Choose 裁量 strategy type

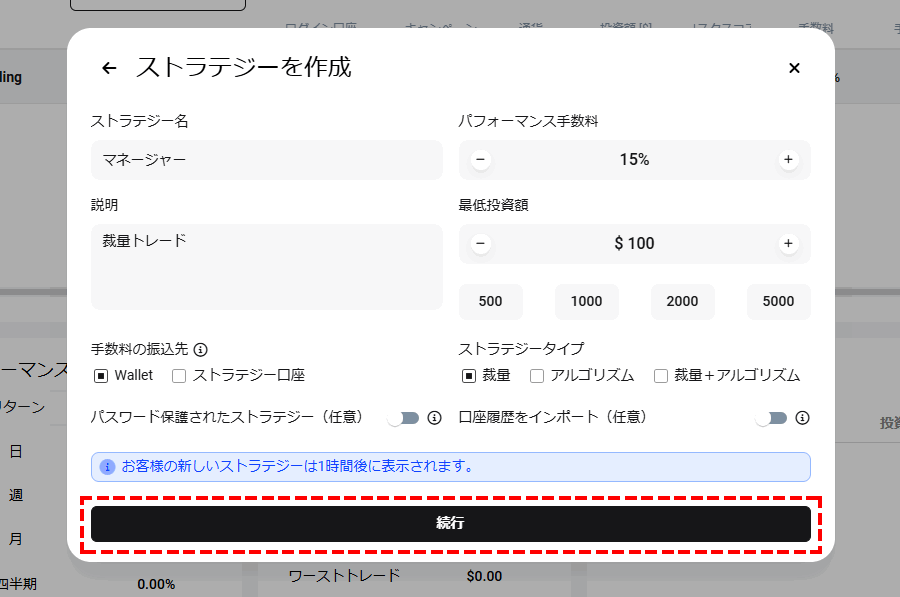[469, 376]
